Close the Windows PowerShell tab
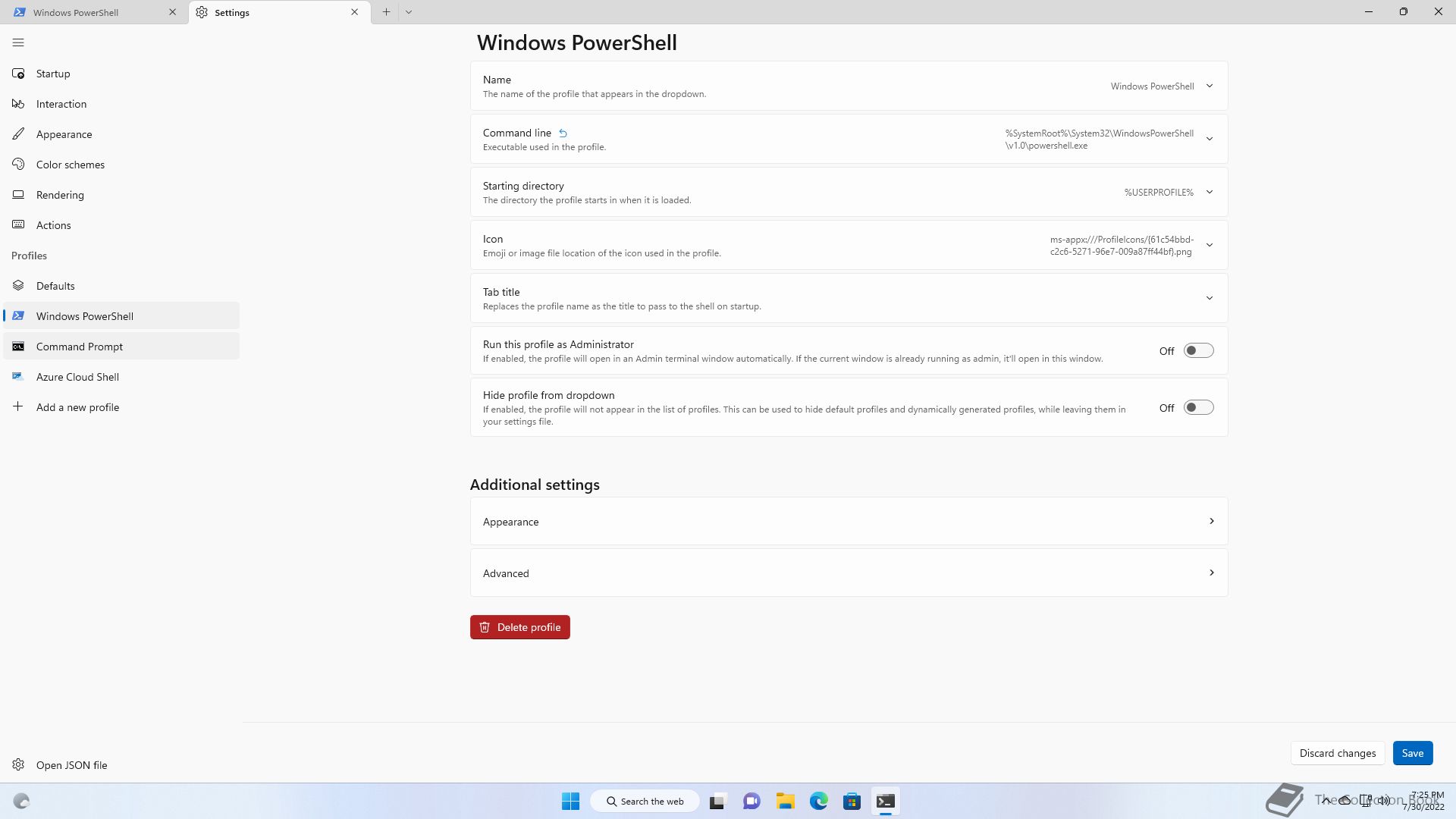The height and width of the screenshot is (819, 1456). click(172, 12)
